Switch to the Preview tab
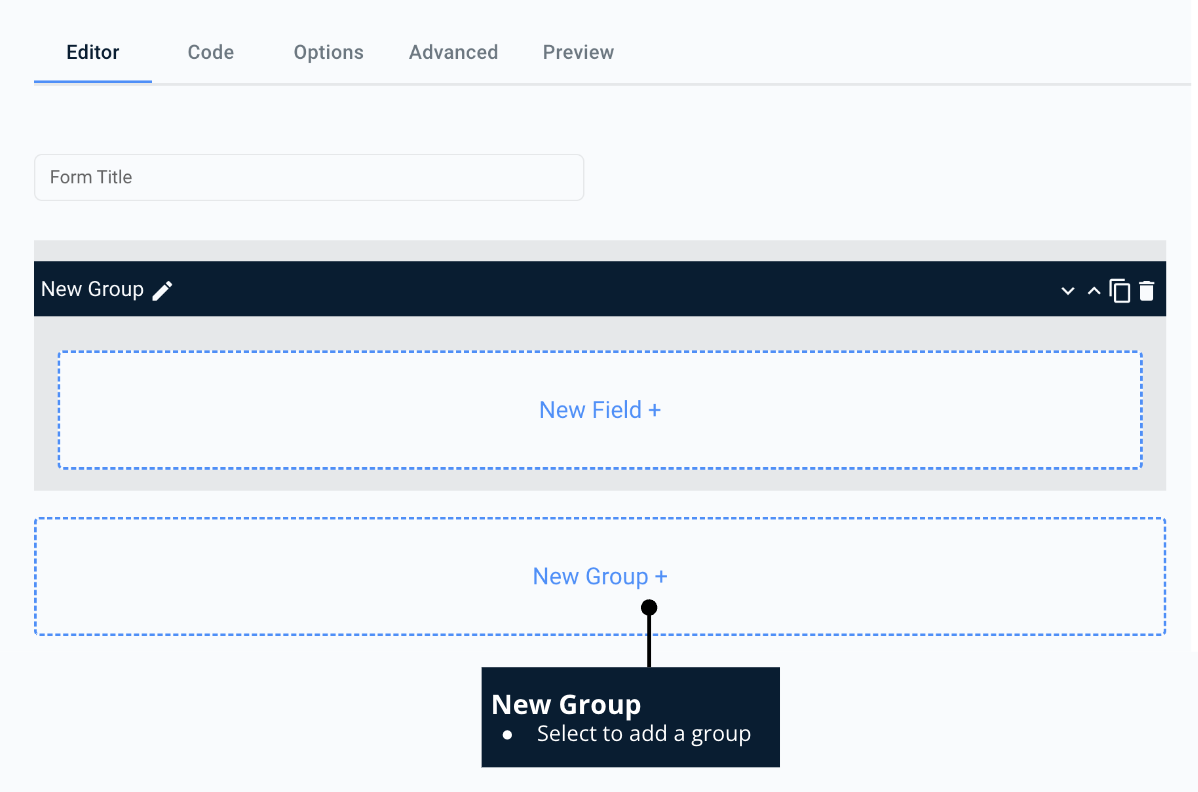 click(578, 52)
